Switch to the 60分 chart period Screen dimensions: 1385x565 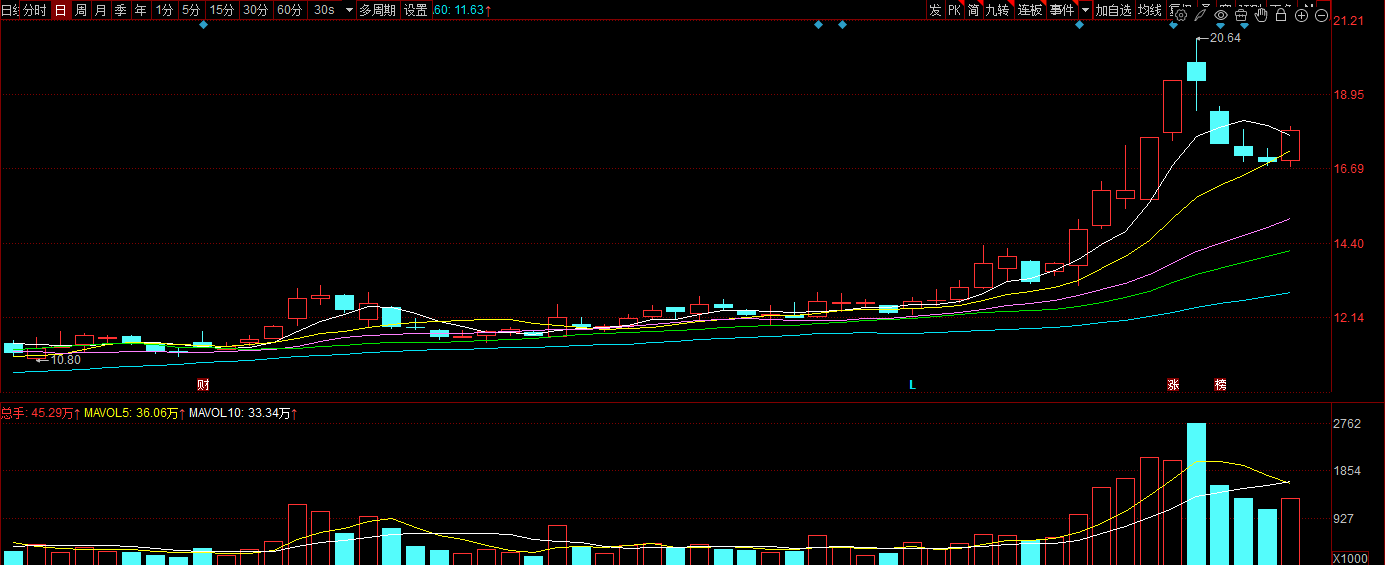click(x=290, y=10)
